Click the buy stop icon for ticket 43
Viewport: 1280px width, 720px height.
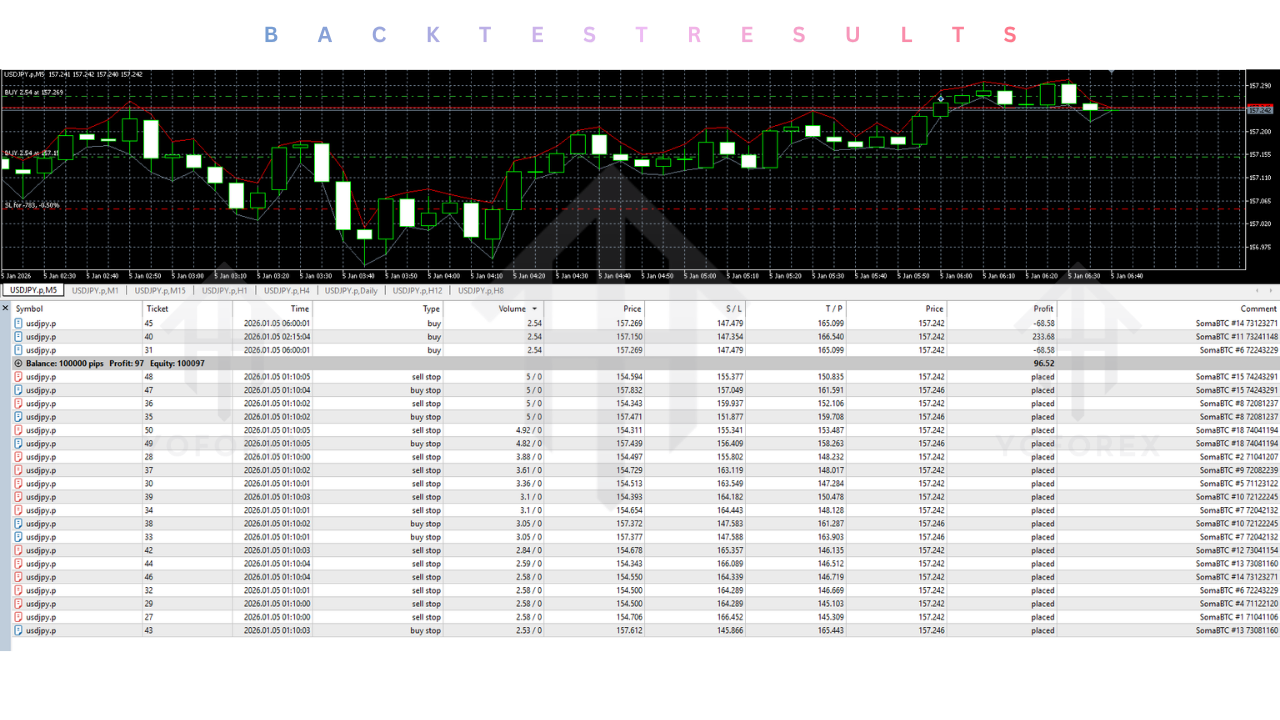pos(19,630)
